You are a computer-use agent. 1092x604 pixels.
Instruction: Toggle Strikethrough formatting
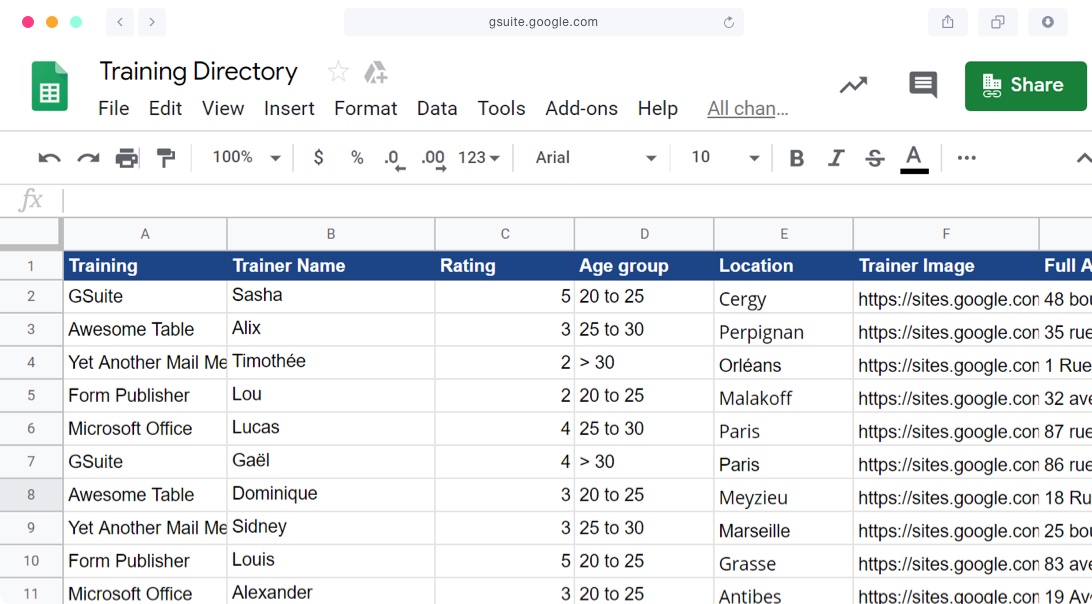point(875,158)
